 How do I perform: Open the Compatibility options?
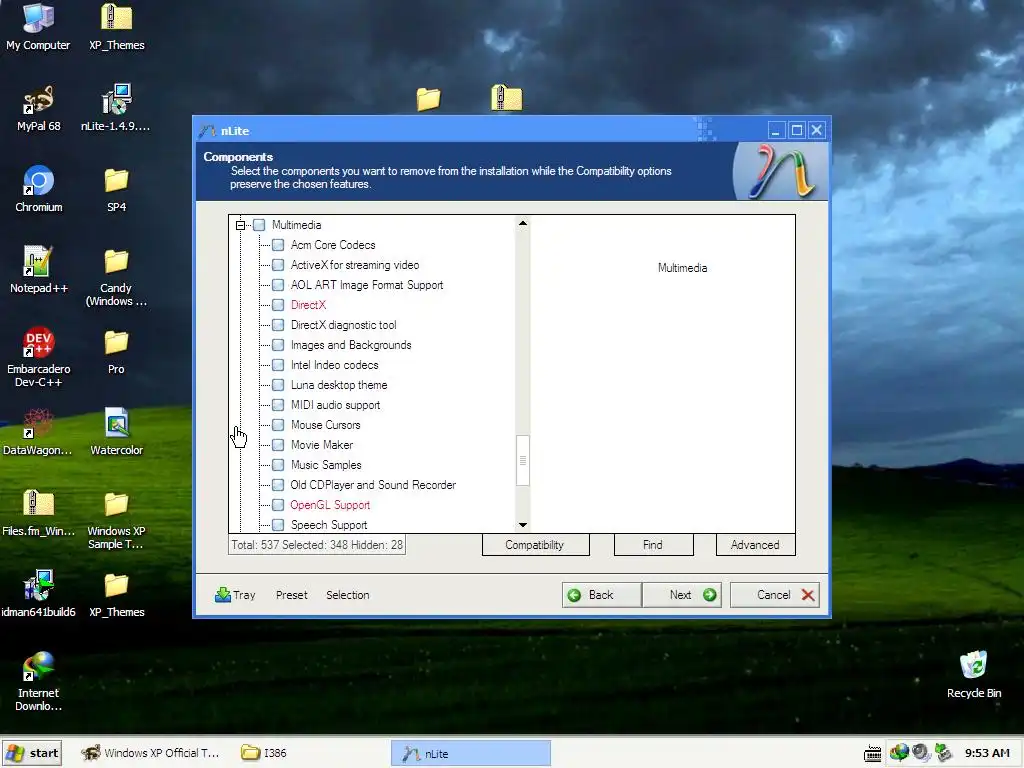(536, 545)
